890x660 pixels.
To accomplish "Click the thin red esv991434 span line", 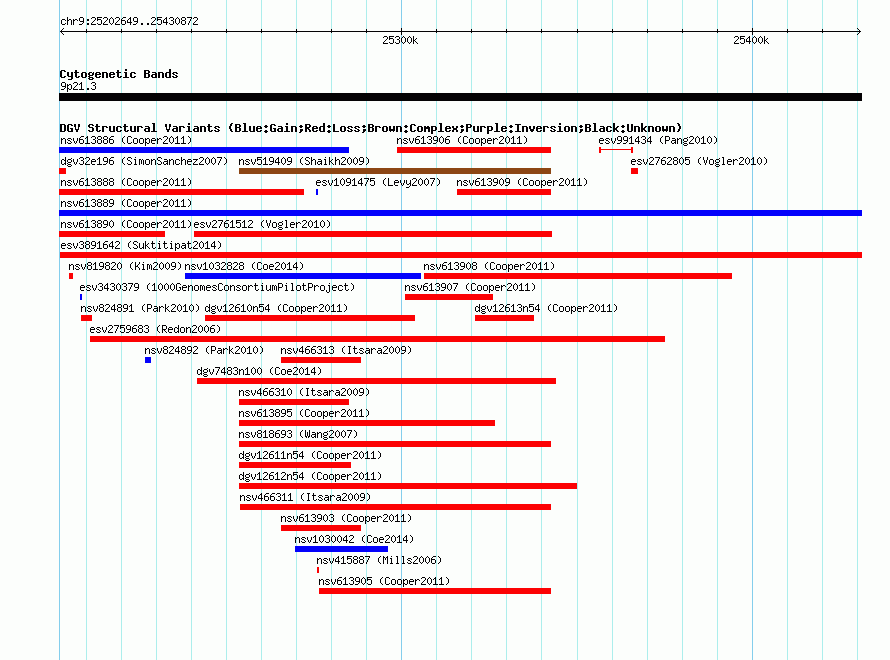I will 616,150.
